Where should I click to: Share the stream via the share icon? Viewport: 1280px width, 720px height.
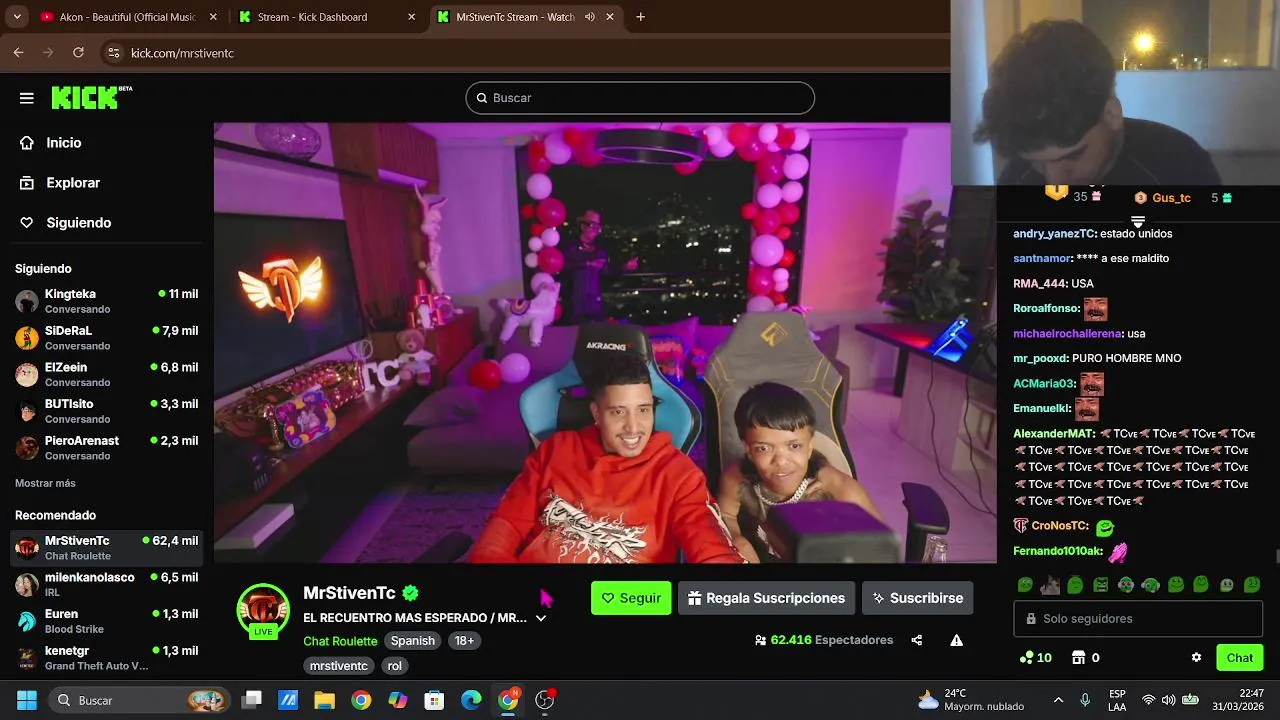(x=917, y=640)
